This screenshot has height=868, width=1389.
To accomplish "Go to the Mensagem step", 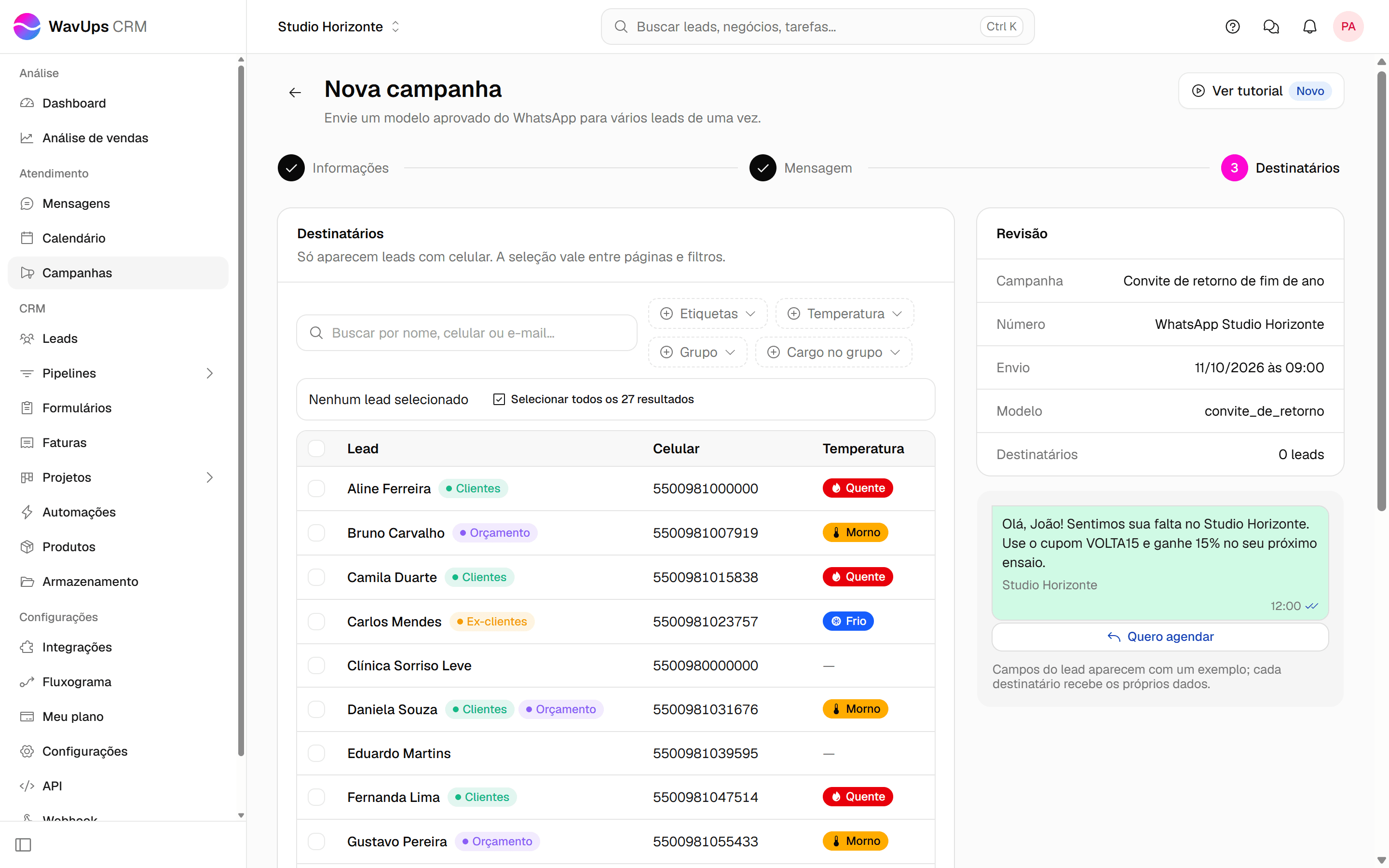I will coord(801,168).
